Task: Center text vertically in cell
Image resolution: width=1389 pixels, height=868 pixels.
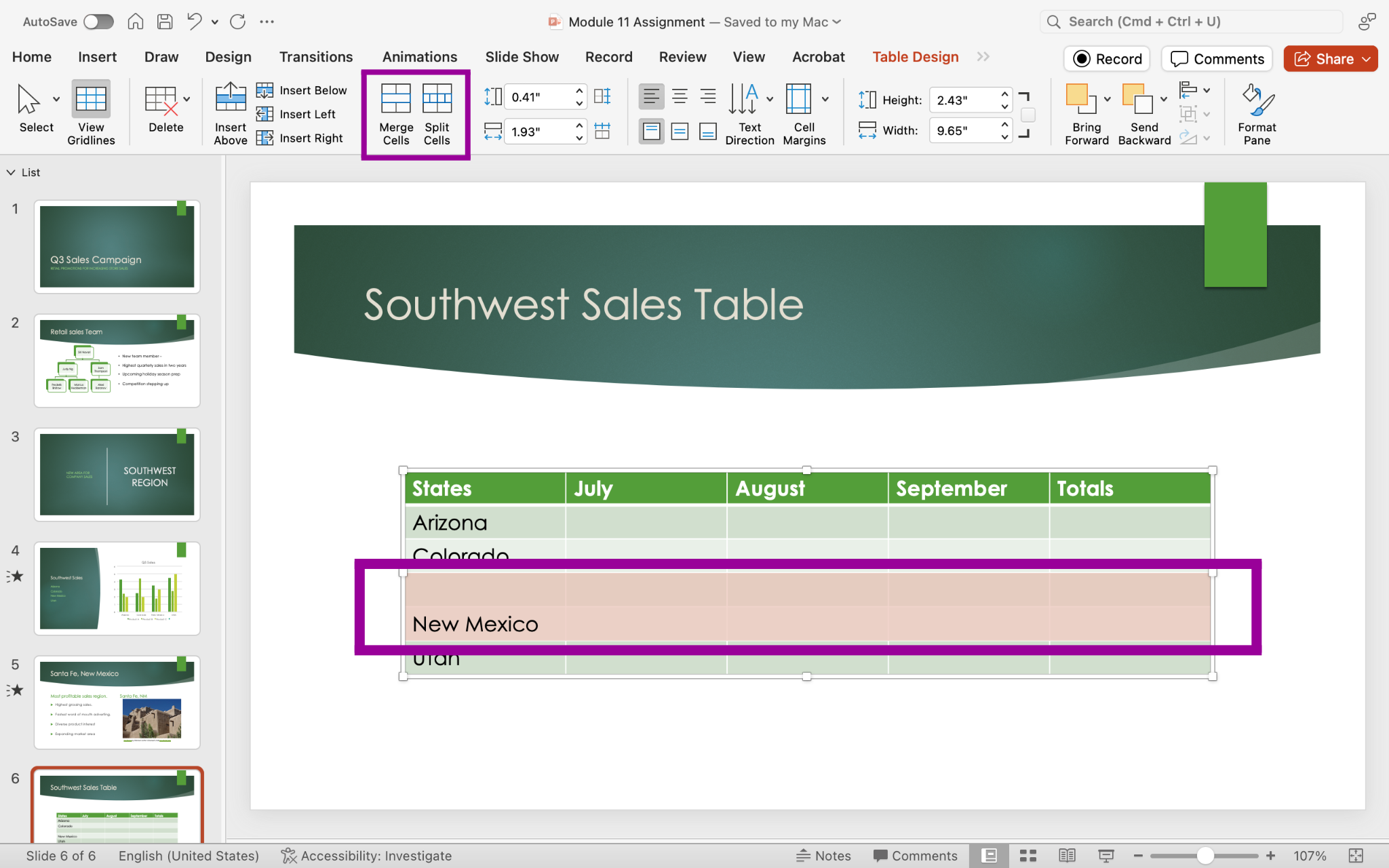Action: tap(680, 131)
